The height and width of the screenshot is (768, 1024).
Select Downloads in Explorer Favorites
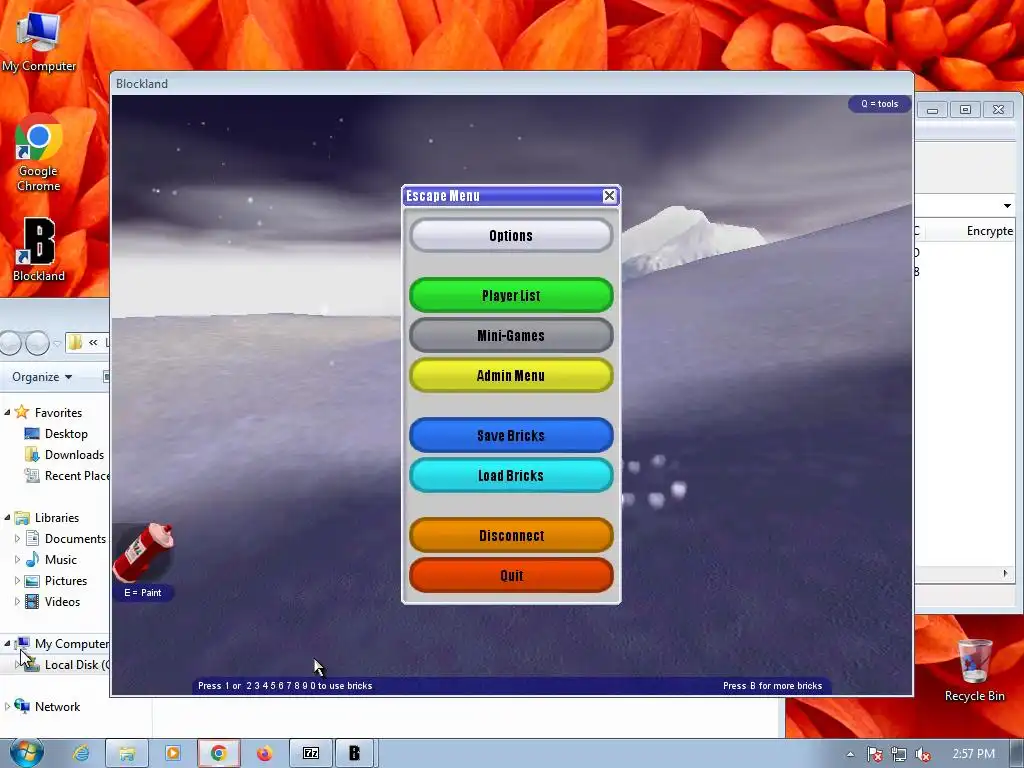[73, 455]
